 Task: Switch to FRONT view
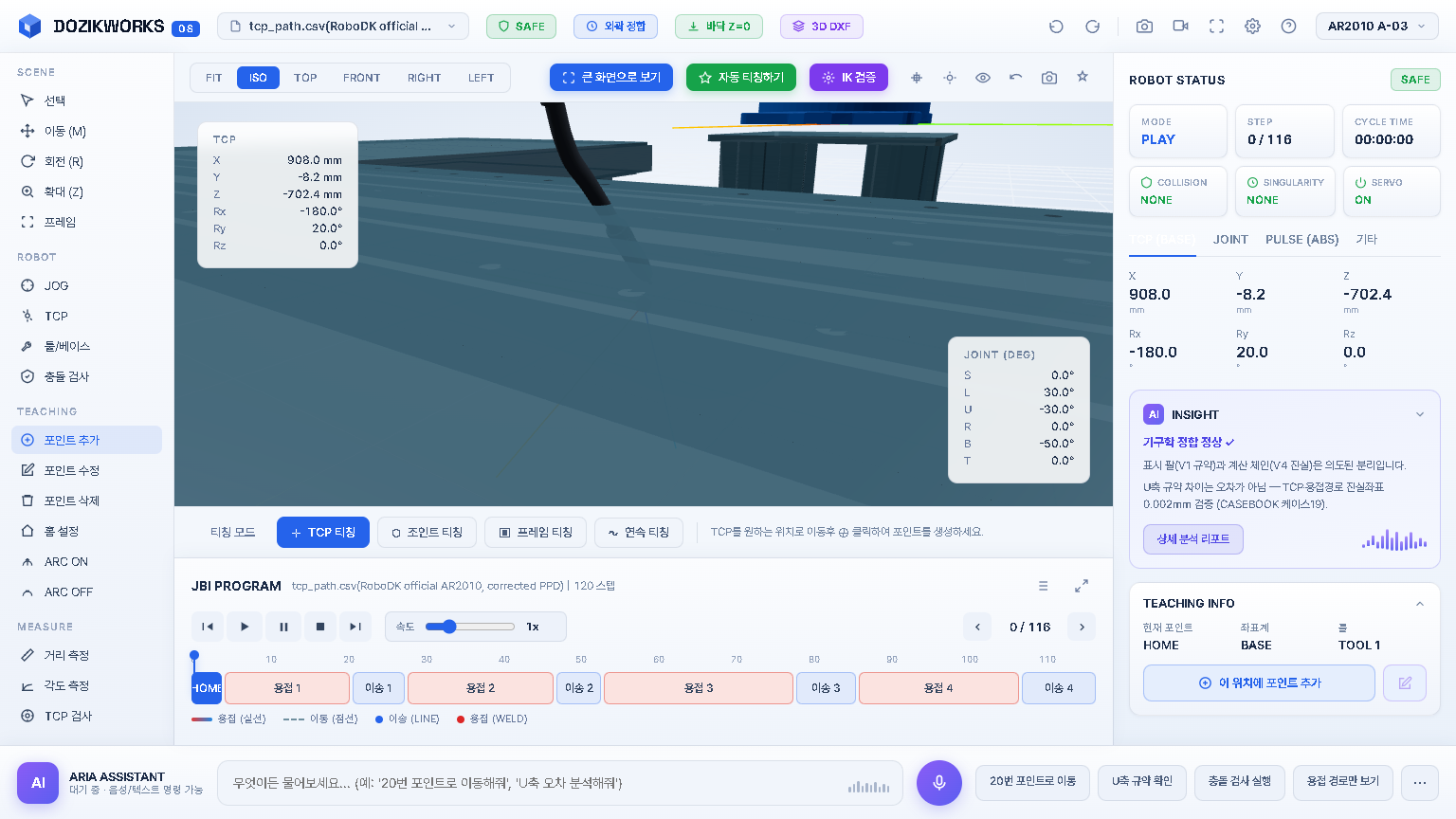click(362, 78)
